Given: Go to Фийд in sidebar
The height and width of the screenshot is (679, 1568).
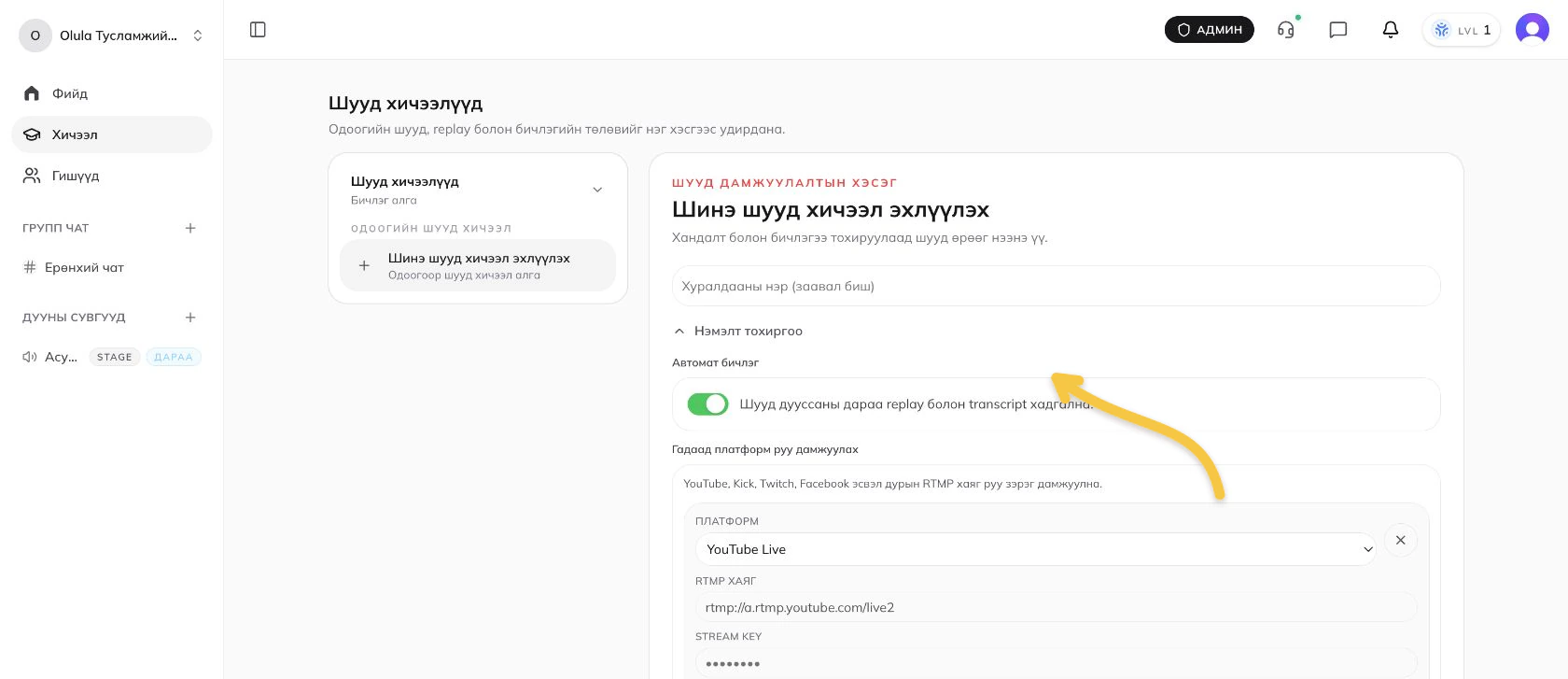Looking at the screenshot, I should coord(112,93).
